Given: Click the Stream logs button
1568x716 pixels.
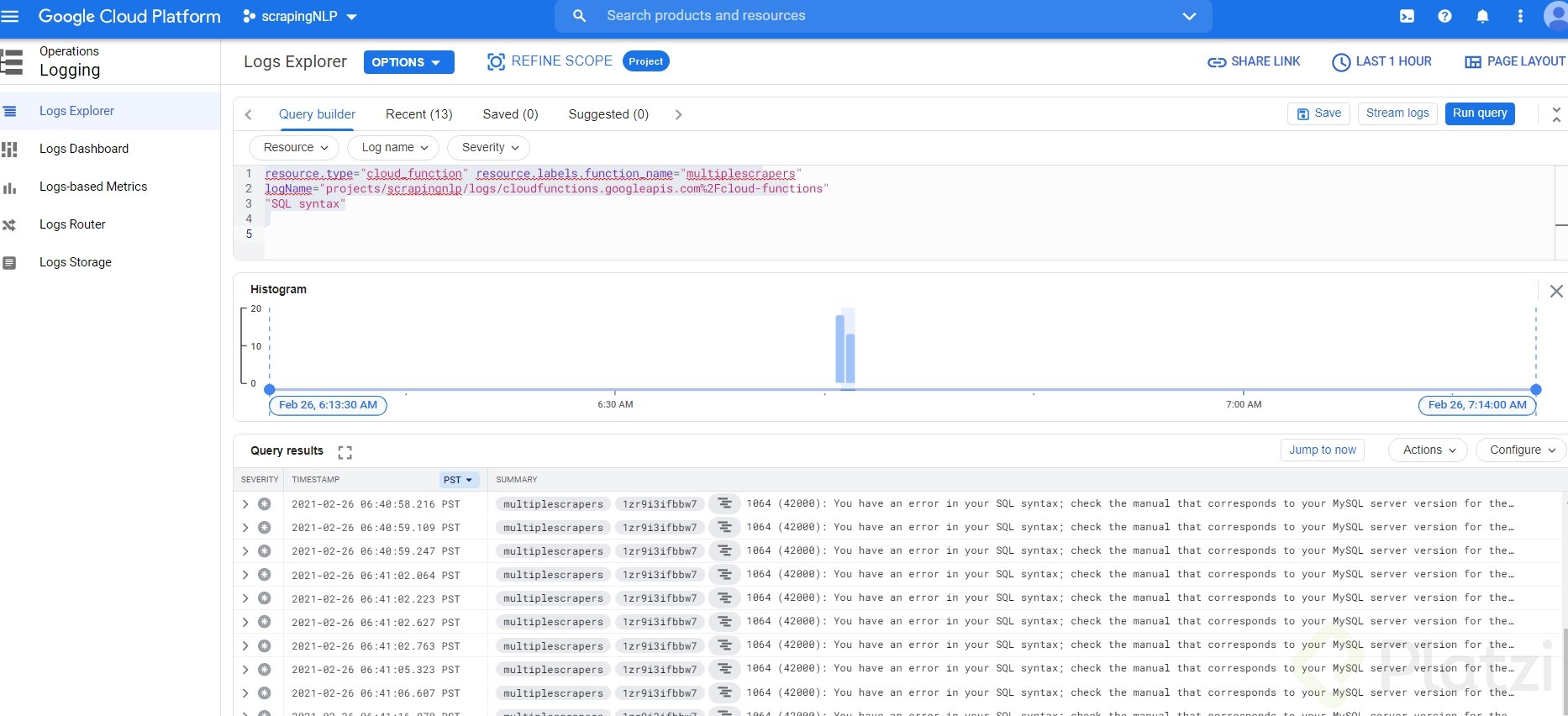Looking at the screenshot, I should click(x=1397, y=113).
